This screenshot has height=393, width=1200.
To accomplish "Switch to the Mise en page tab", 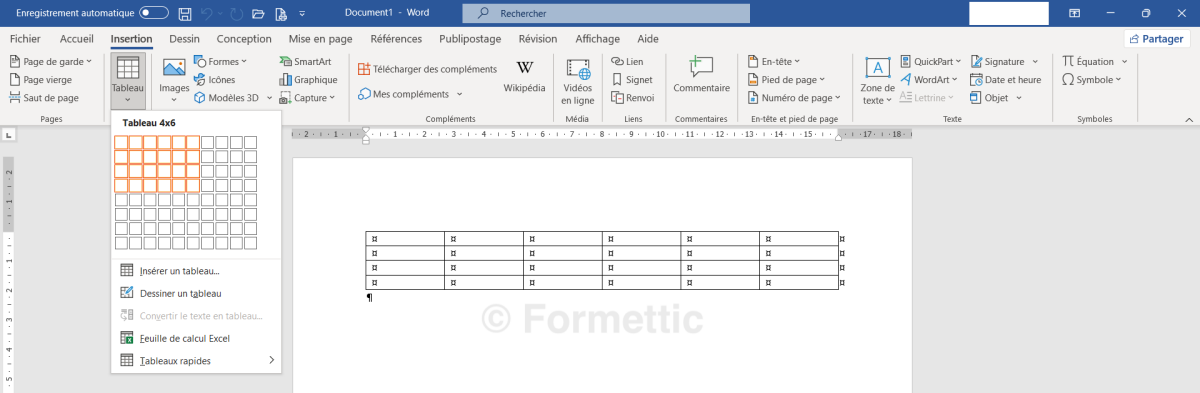I will coord(320,39).
